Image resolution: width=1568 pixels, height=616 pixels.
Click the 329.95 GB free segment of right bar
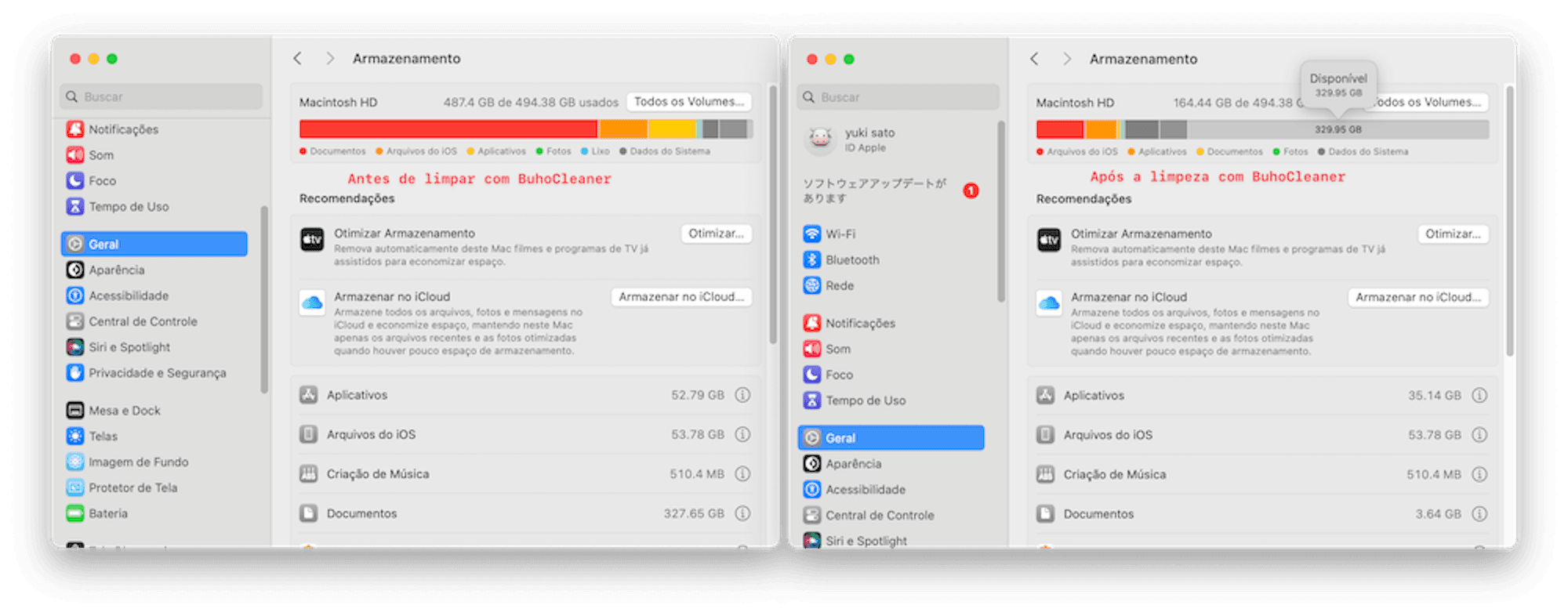click(x=1338, y=129)
